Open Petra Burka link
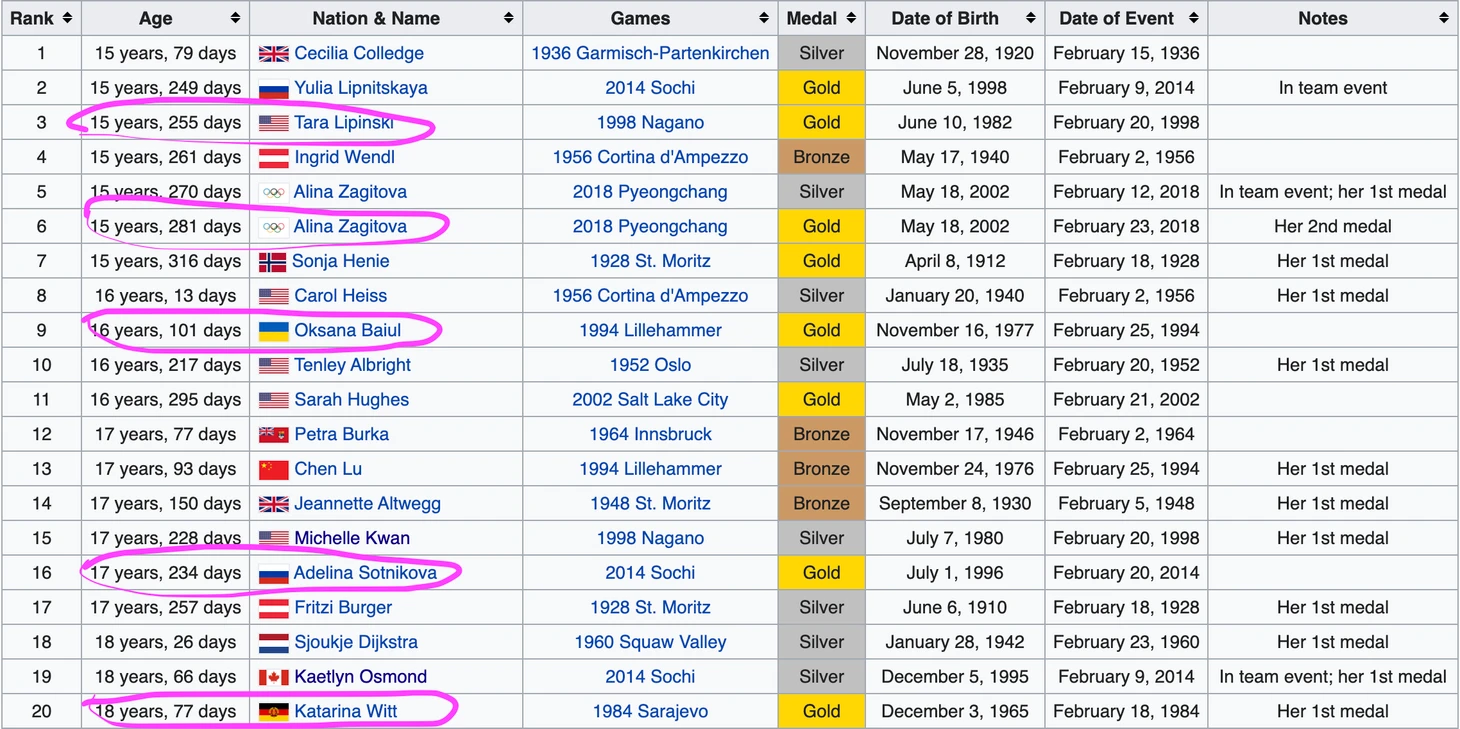 pos(342,434)
